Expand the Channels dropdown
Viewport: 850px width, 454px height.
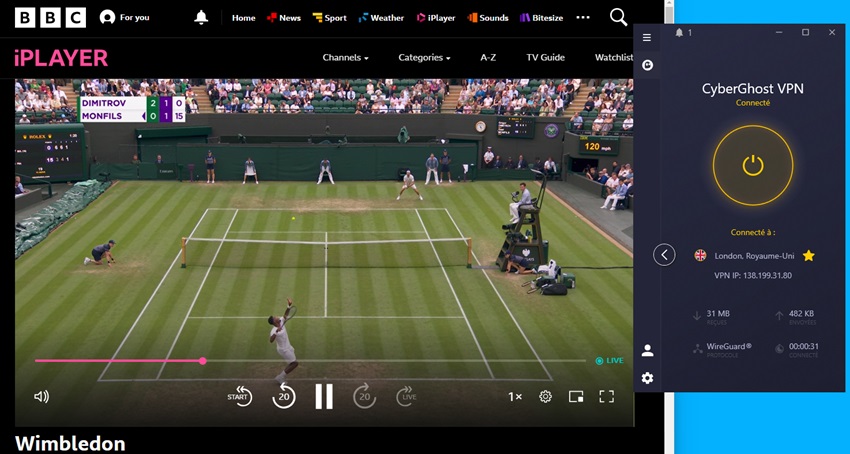(x=345, y=57)
